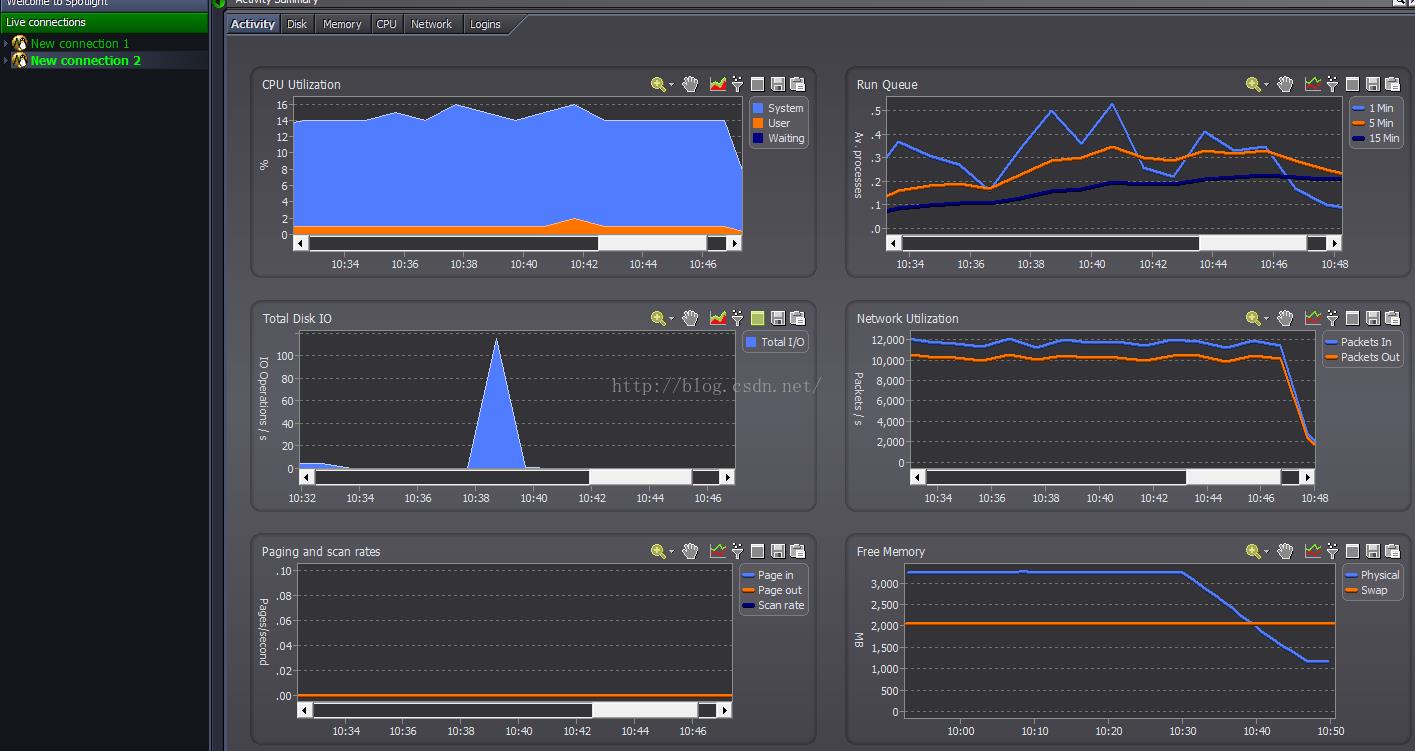Open zoom options arrow in Paging and scan rates
Image resolution: width=1415 pixels, height=751 pixels.
tap(672, 553)
